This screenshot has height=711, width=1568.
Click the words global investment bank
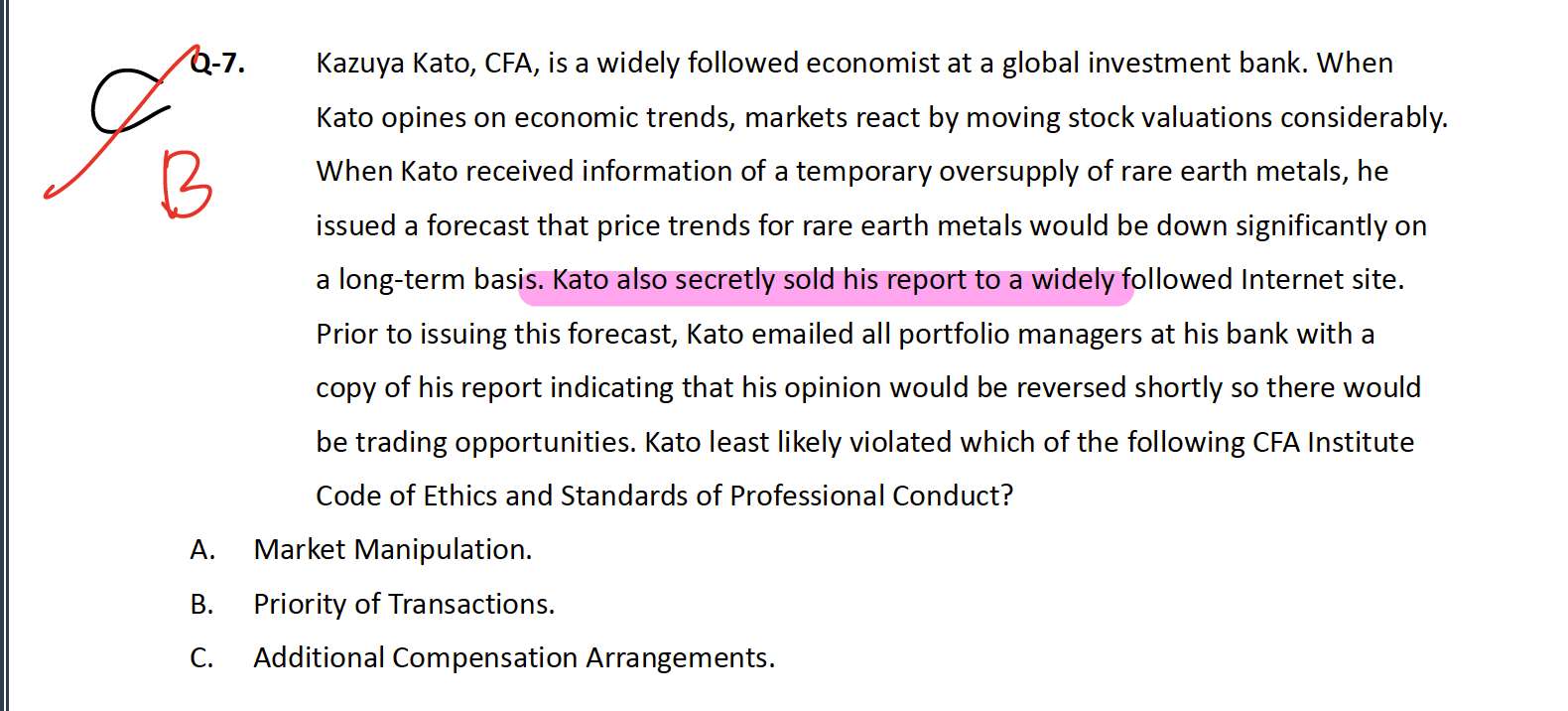pyautogui.click(x=1152, y=64)
